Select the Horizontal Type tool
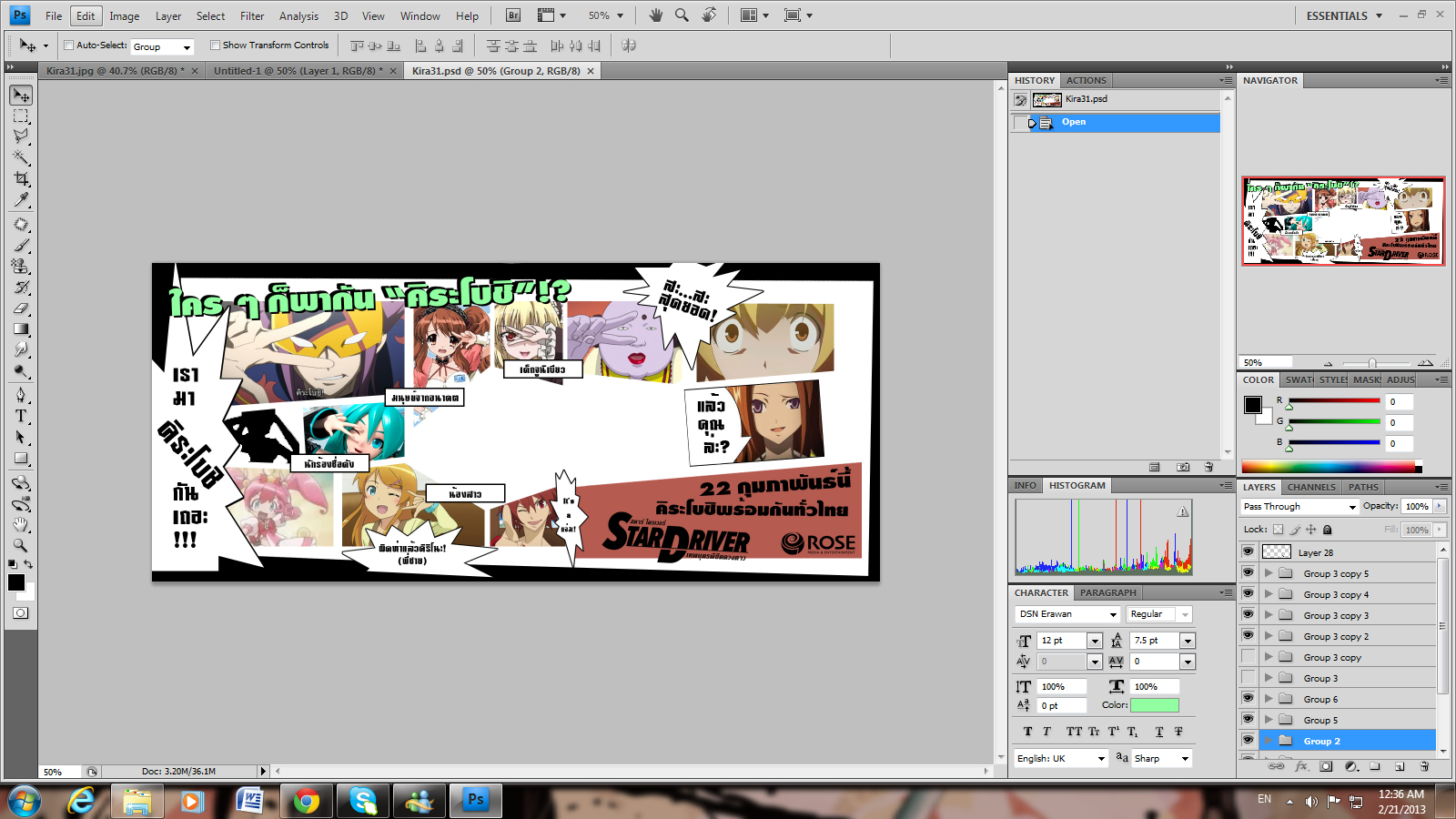Screen dimensions: 1456x819 pyautogui.click(x=21, y=416)
